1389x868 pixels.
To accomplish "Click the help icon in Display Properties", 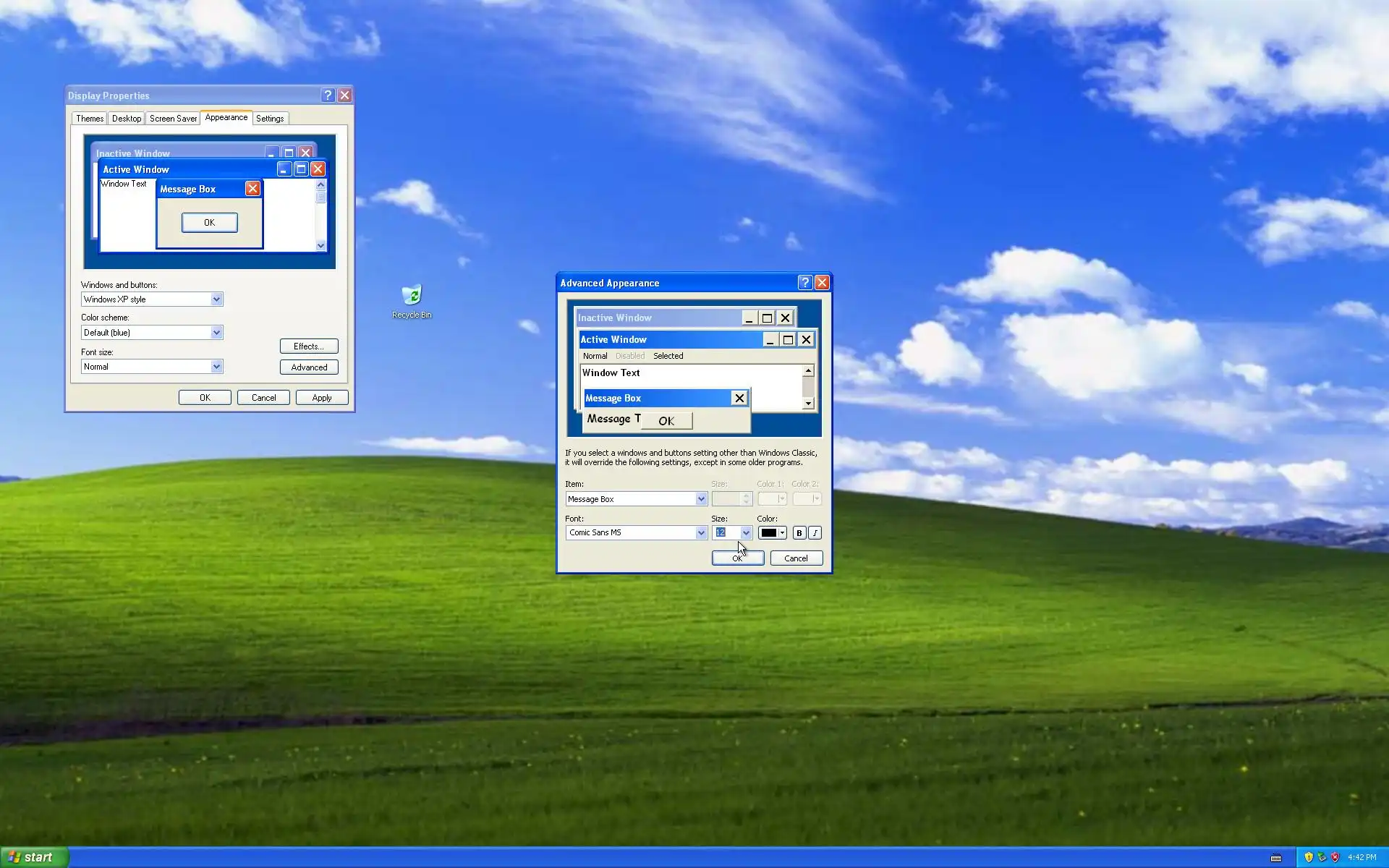I will tap(328, 95).
